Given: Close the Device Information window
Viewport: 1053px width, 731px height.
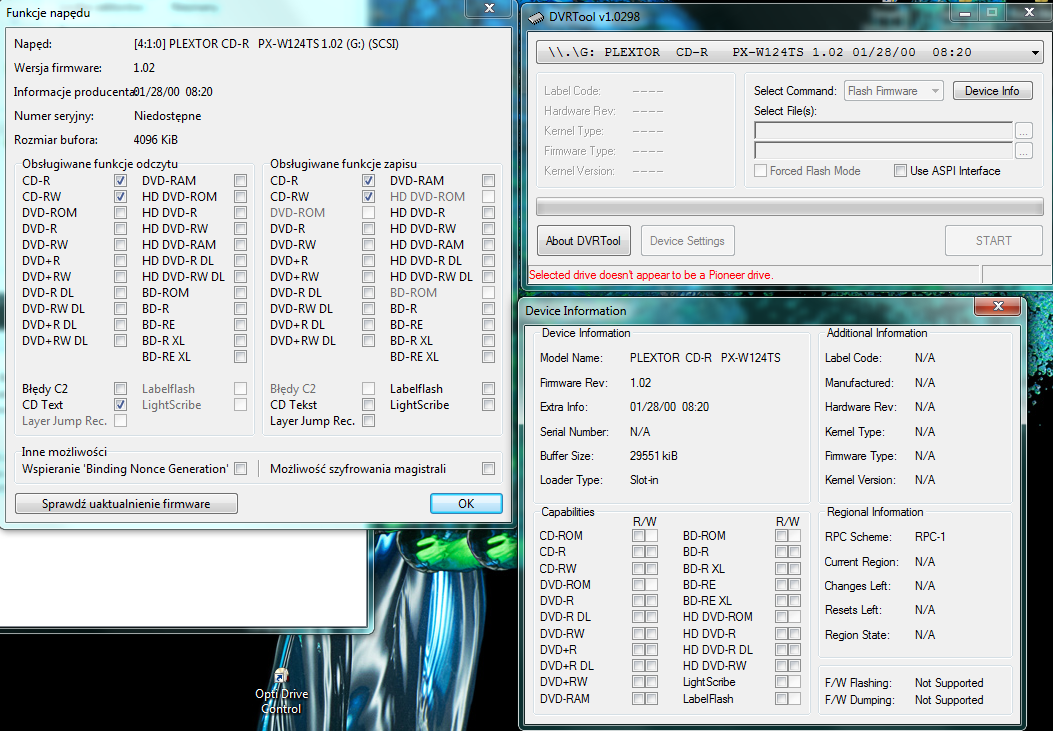Looking at the screenshot, I should pyautogui.click(x=997, y=306).
